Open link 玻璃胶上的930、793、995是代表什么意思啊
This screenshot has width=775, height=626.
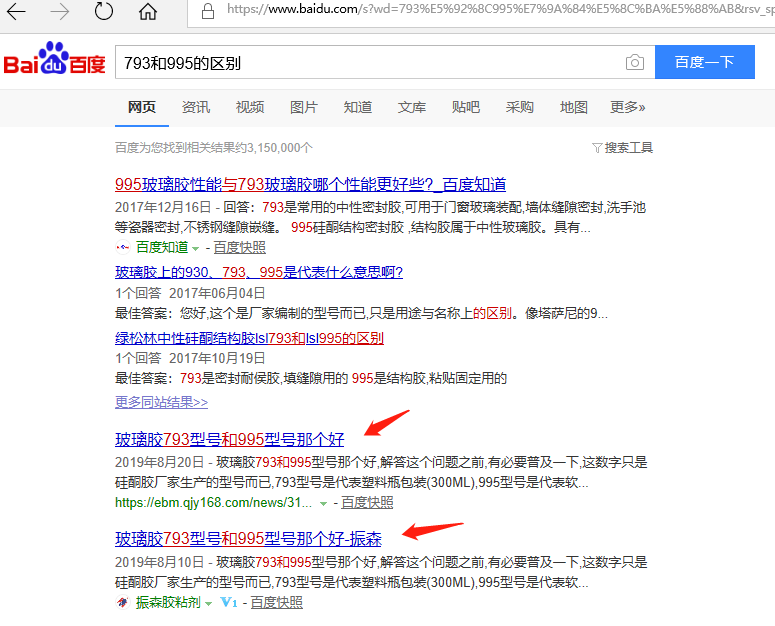(259, 272)
